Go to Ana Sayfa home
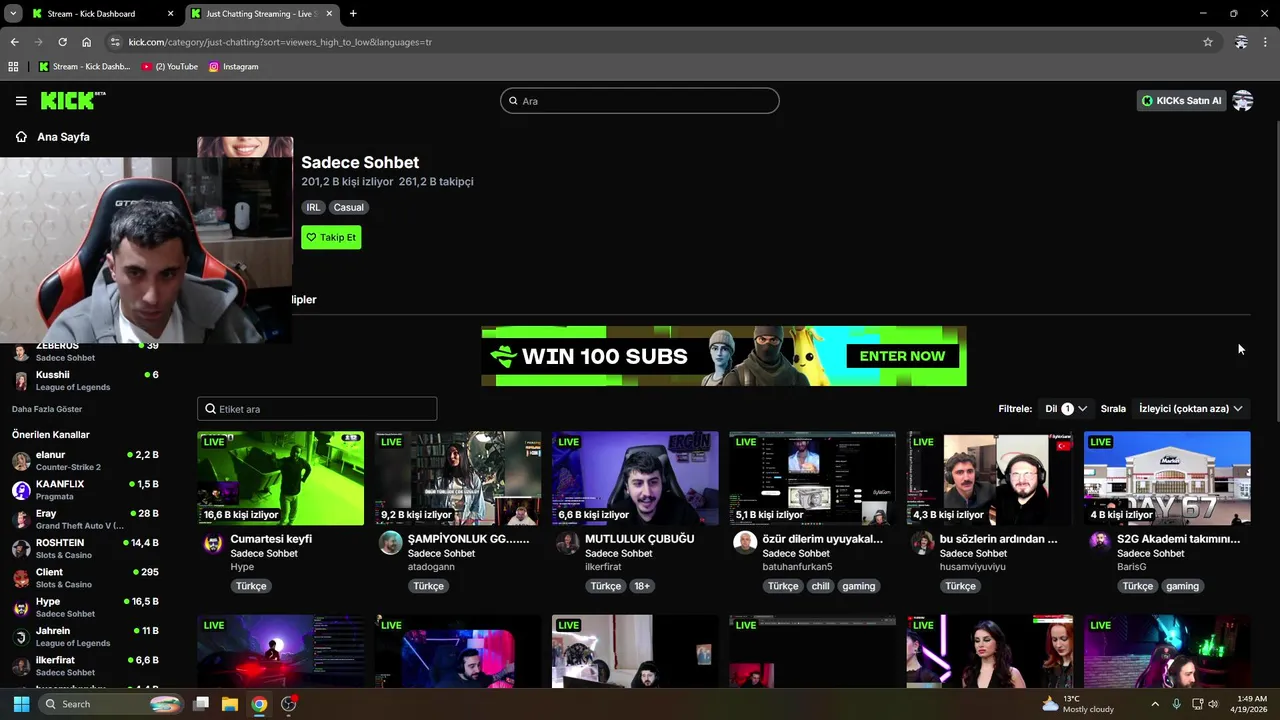The image size is (1280, 720). (53, 137)
